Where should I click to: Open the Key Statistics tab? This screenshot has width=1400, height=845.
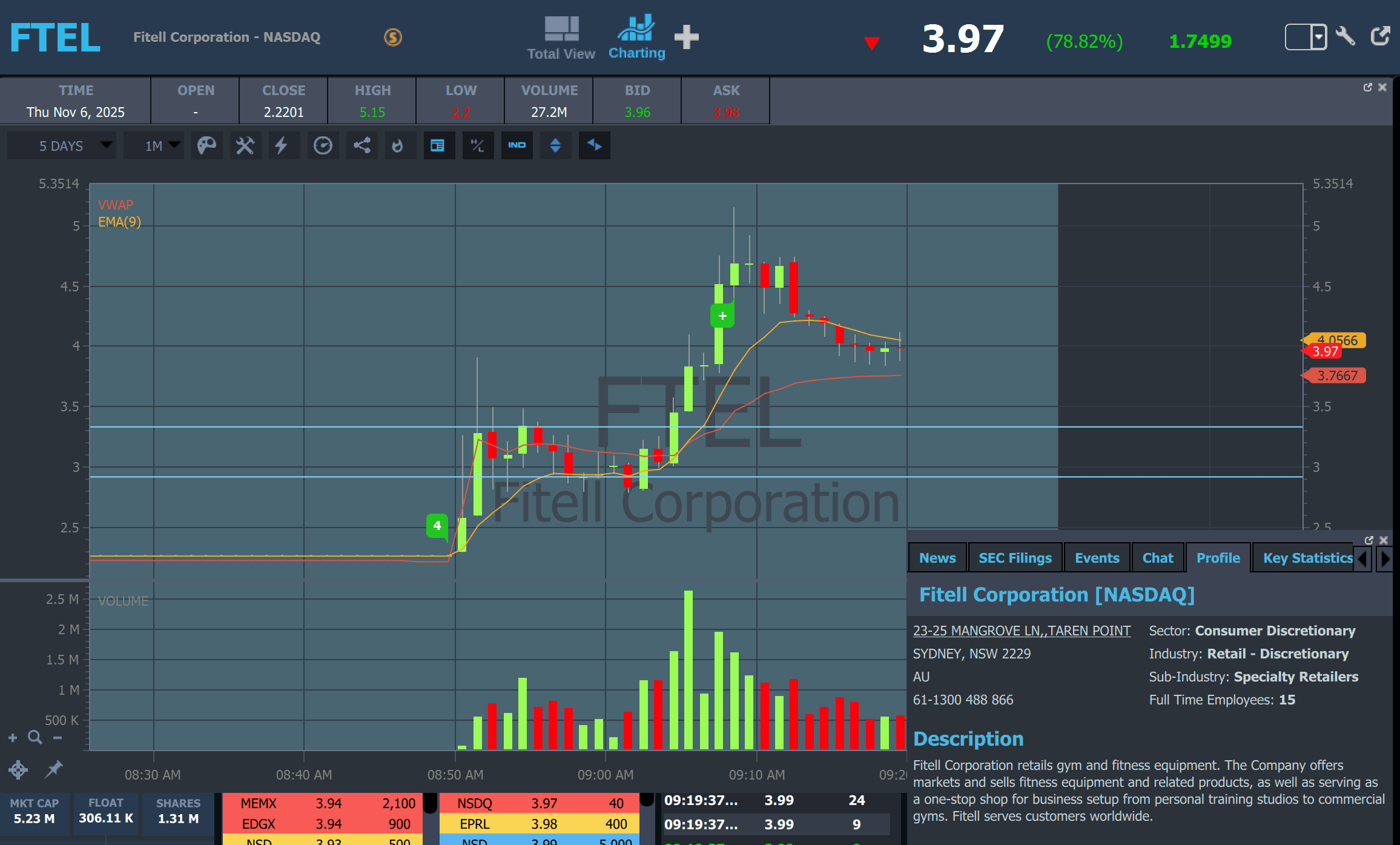coord(1307,558)
